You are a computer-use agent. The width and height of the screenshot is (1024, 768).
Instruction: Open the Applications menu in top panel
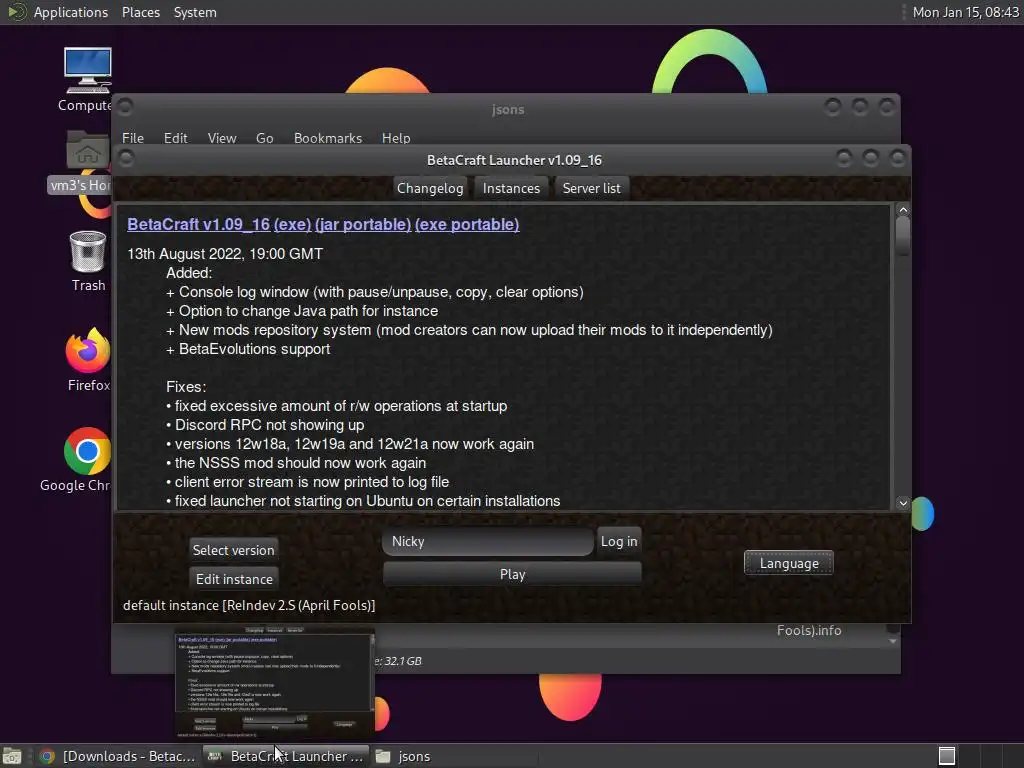[x=71, y=12]
